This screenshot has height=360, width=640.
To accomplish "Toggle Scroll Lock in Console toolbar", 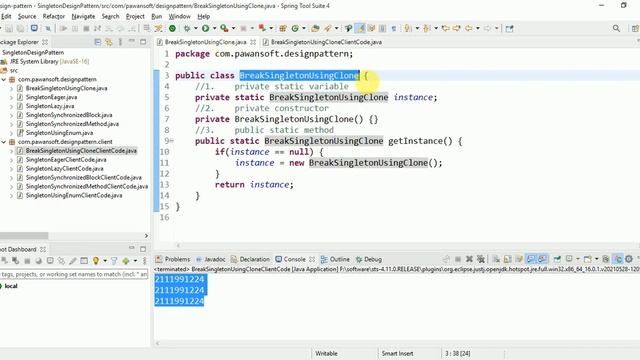I will [x=507, y=259].
